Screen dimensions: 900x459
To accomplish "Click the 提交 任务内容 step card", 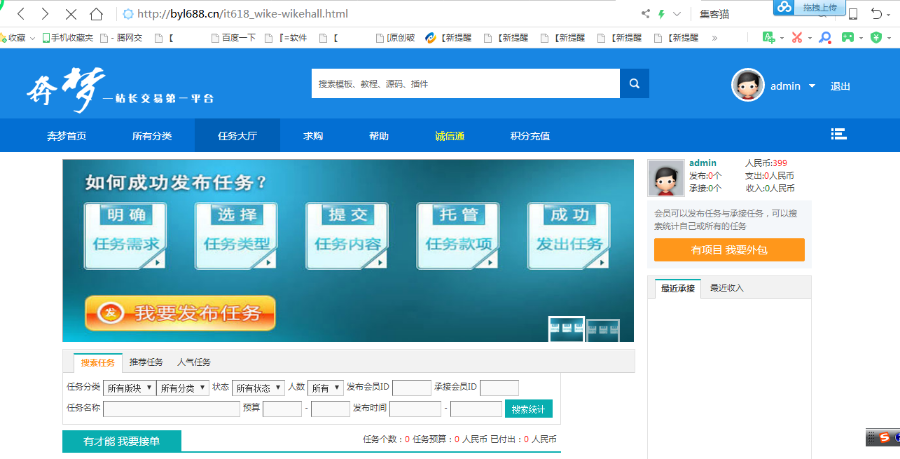I will pos(347,236).
